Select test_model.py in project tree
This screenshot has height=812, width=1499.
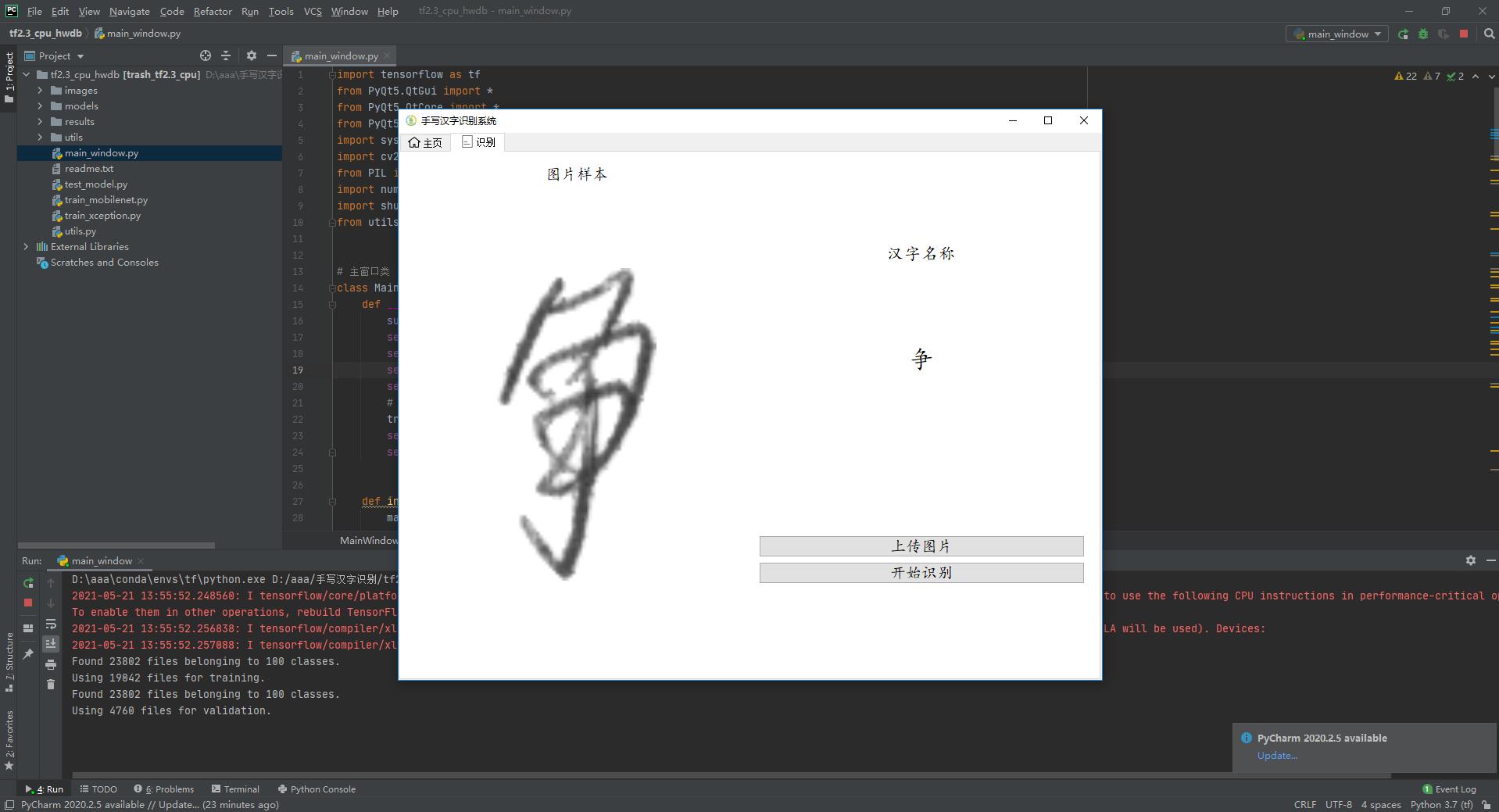click(x=95, y=184)
